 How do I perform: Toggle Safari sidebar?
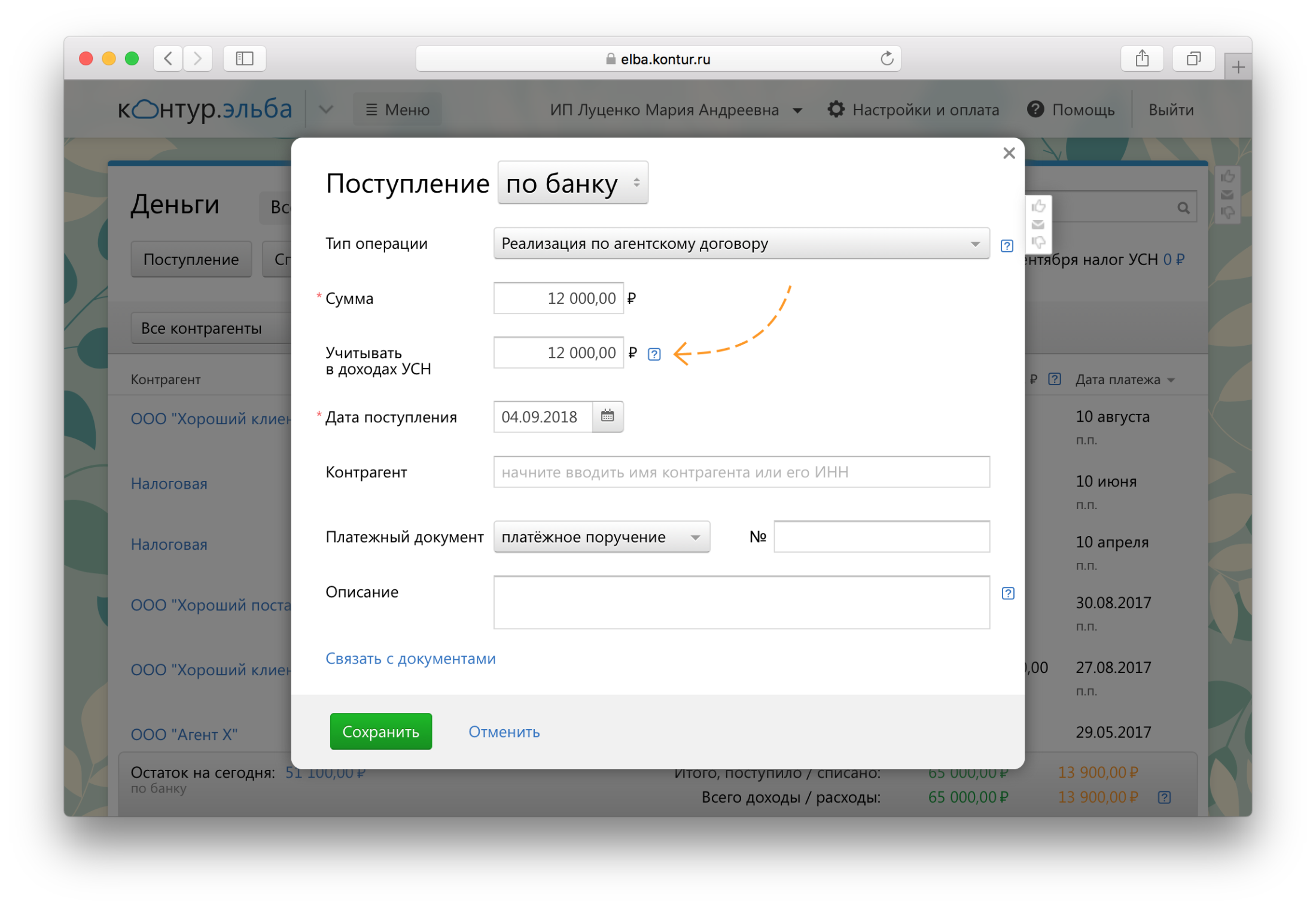244,59
